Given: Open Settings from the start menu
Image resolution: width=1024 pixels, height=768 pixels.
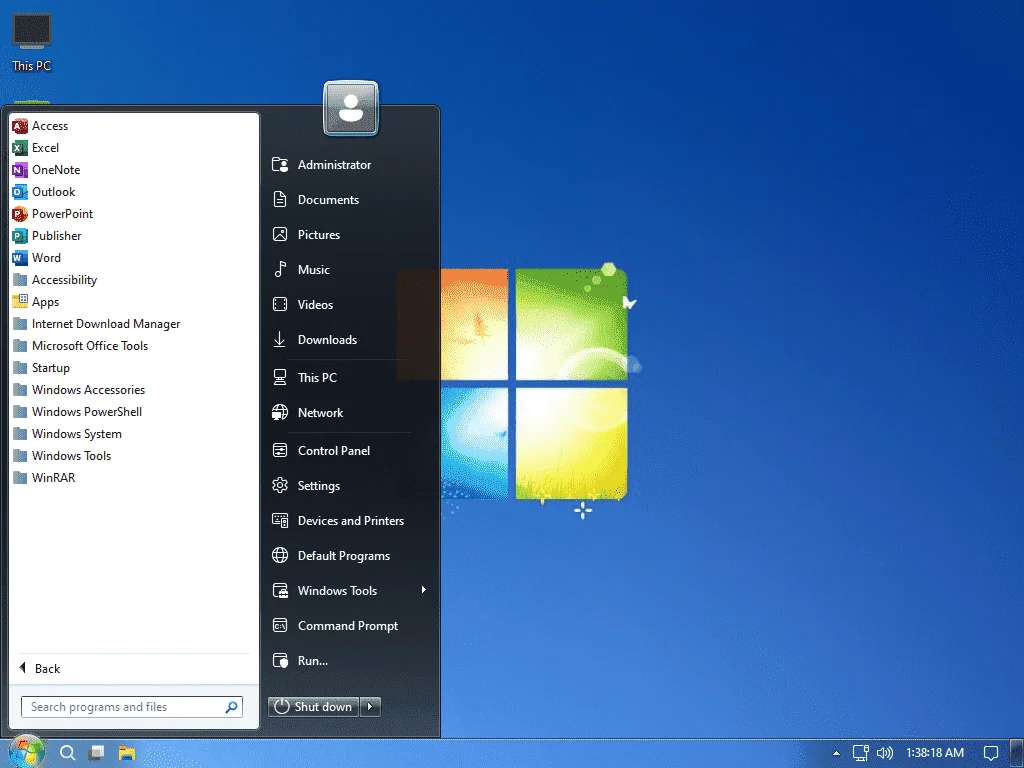Looking at the screenshot, I should point(349,486).
